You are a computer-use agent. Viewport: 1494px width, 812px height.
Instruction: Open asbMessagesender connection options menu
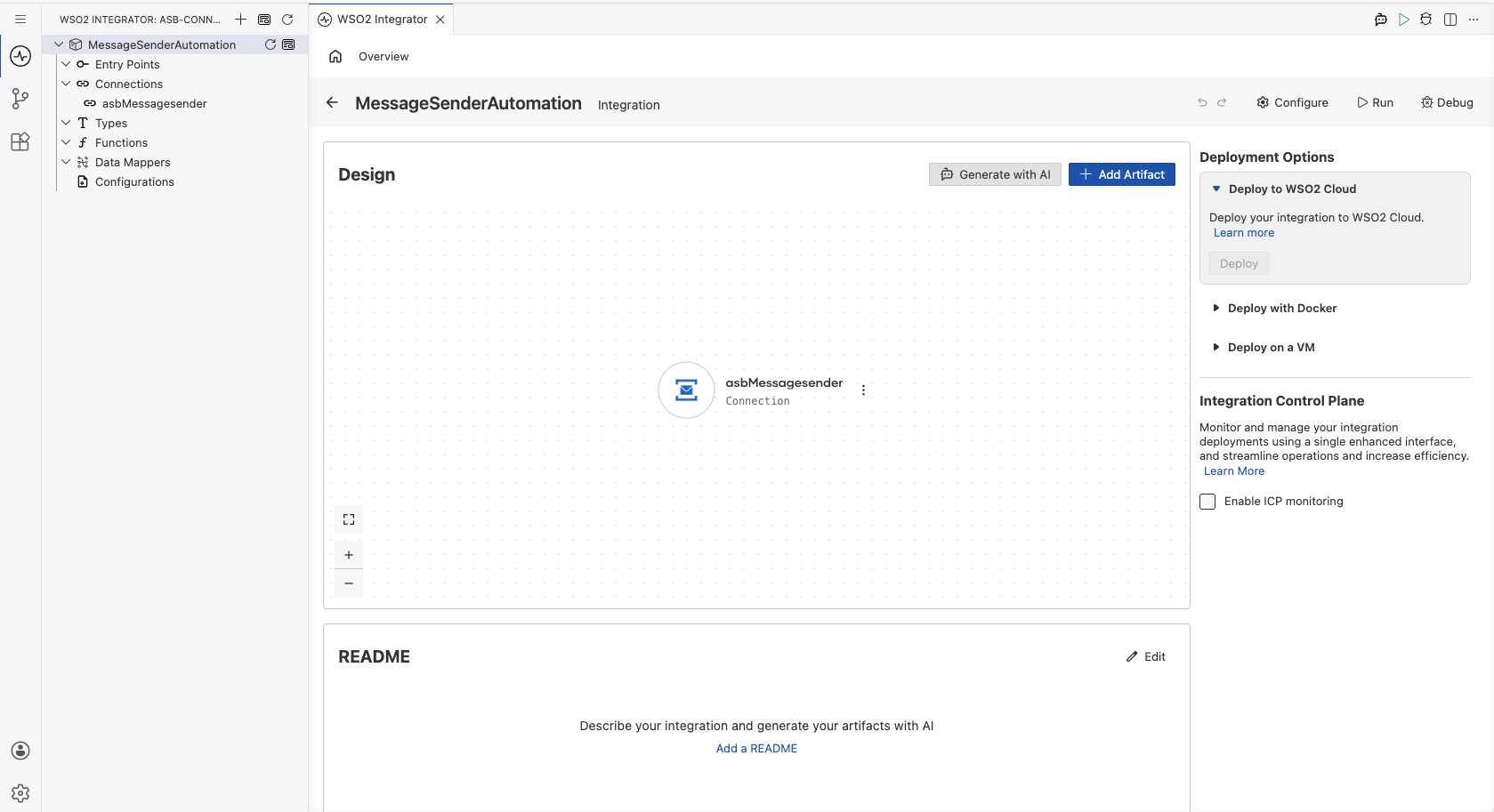[x=863, y=390]
